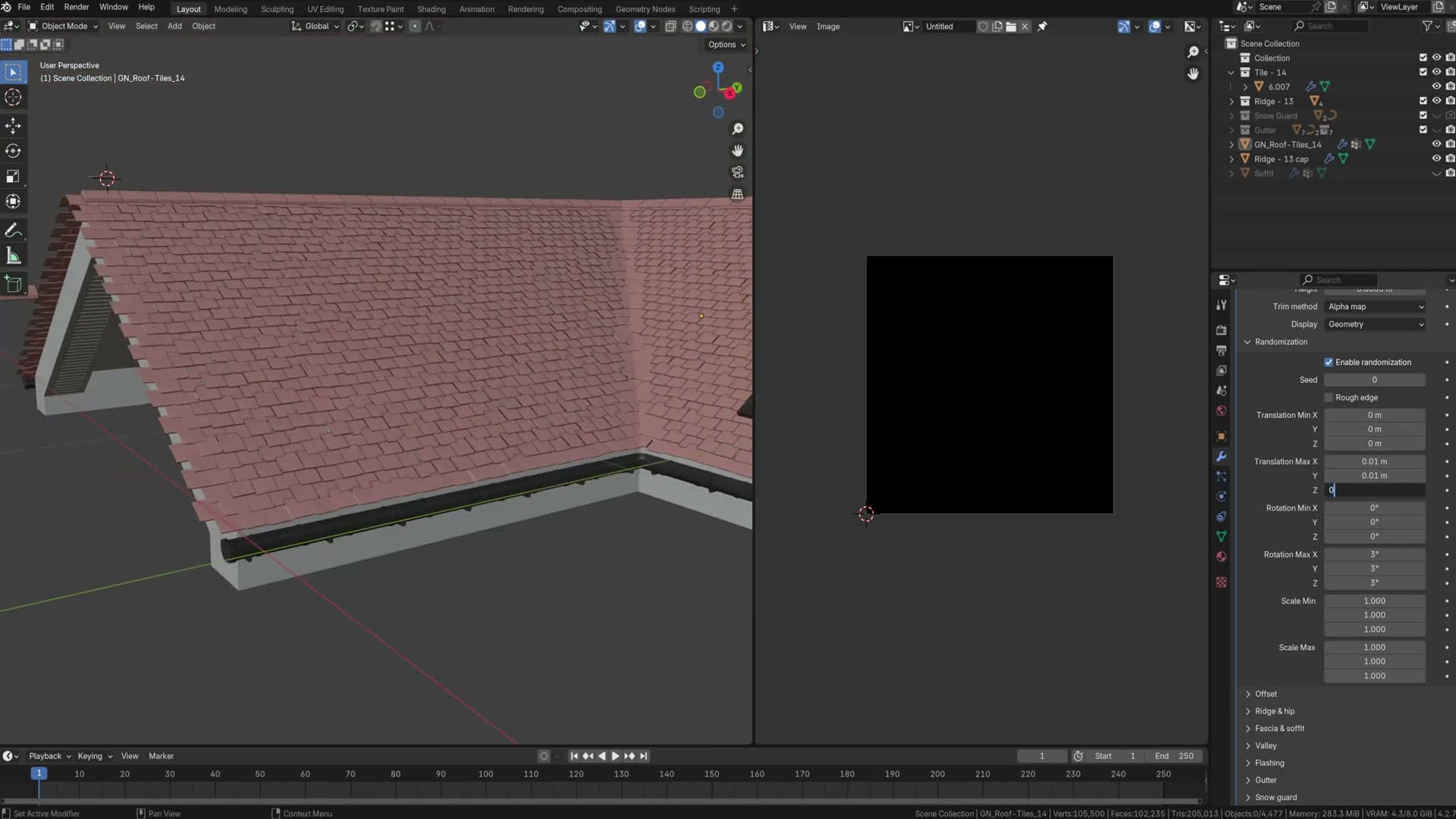
Task: Click the viewport pan hand icon
Action: pyautogui.click(x=737, y=151)
